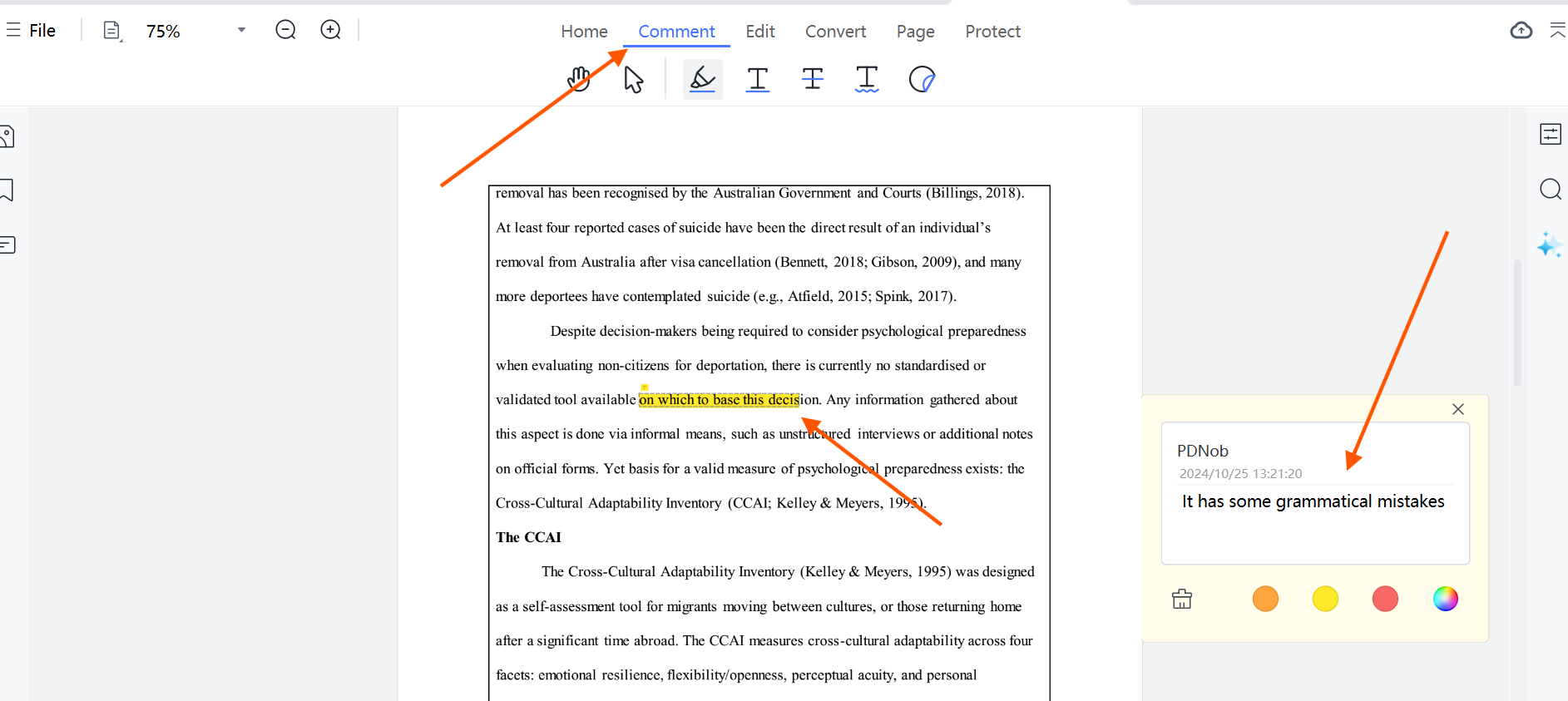The height and width of the screenshot is (701, 1568).
Task: Close the comment note popup
Action: pyautogui.click(x=1457, y=409)
